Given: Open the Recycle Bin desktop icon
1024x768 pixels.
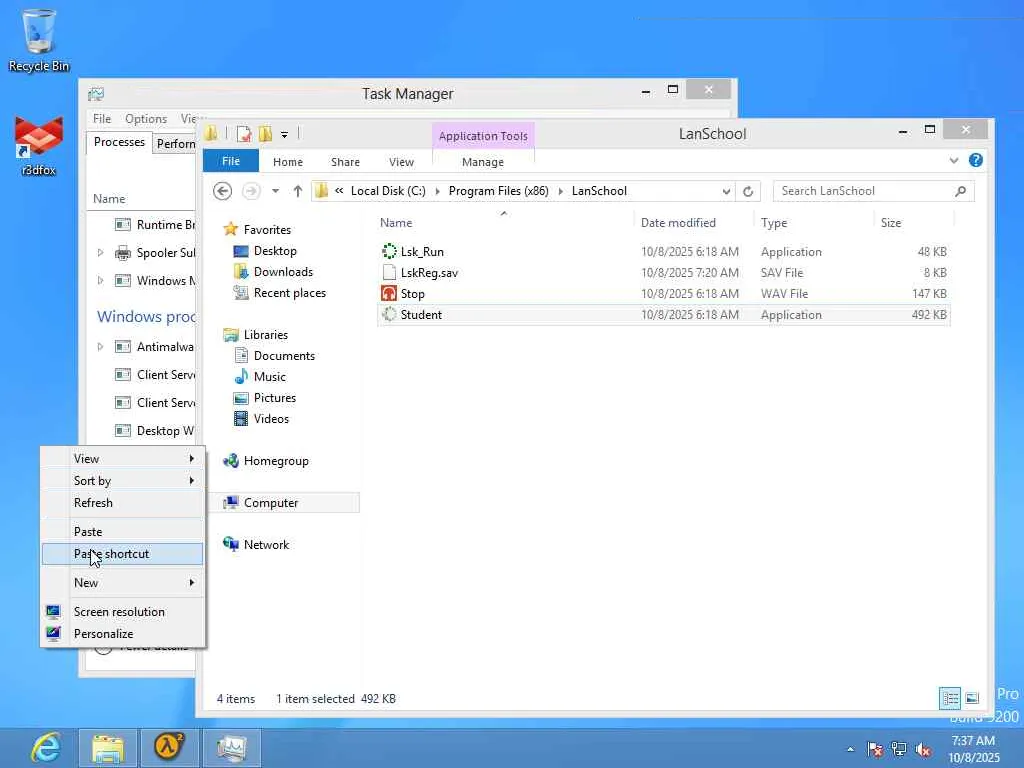Looking at the screenshot, I should (39, 40).
